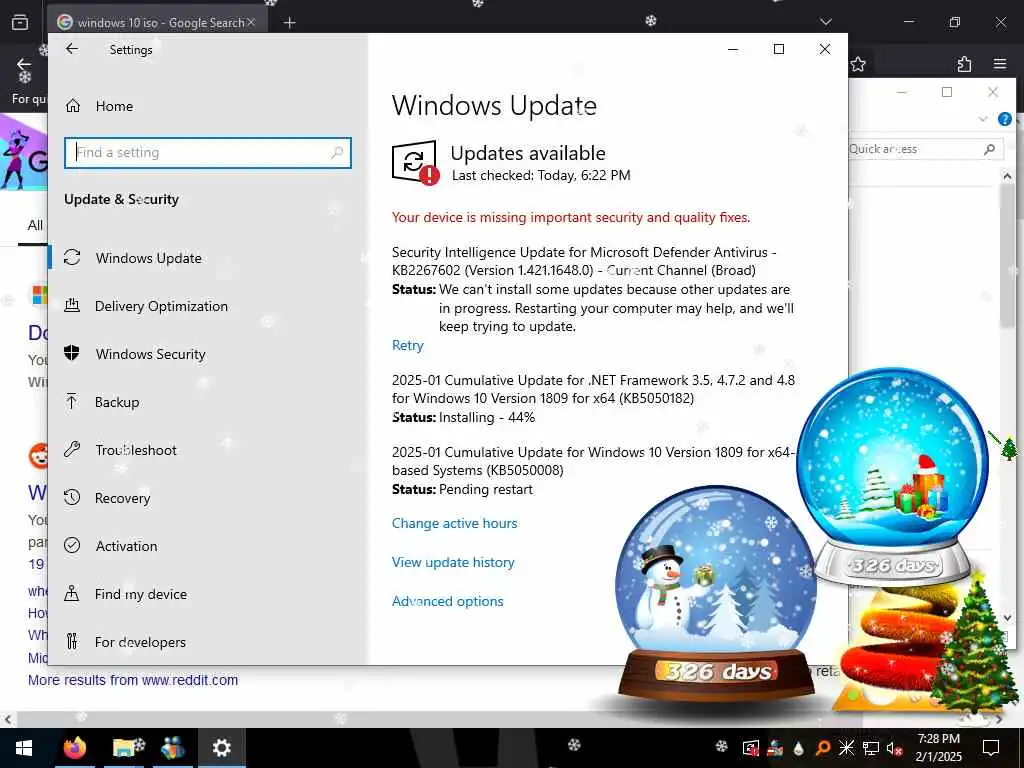Open the taskbar clock showing 7:28 PM
The height and width of the screenshot is (768, 1024).
coord(938,748)
